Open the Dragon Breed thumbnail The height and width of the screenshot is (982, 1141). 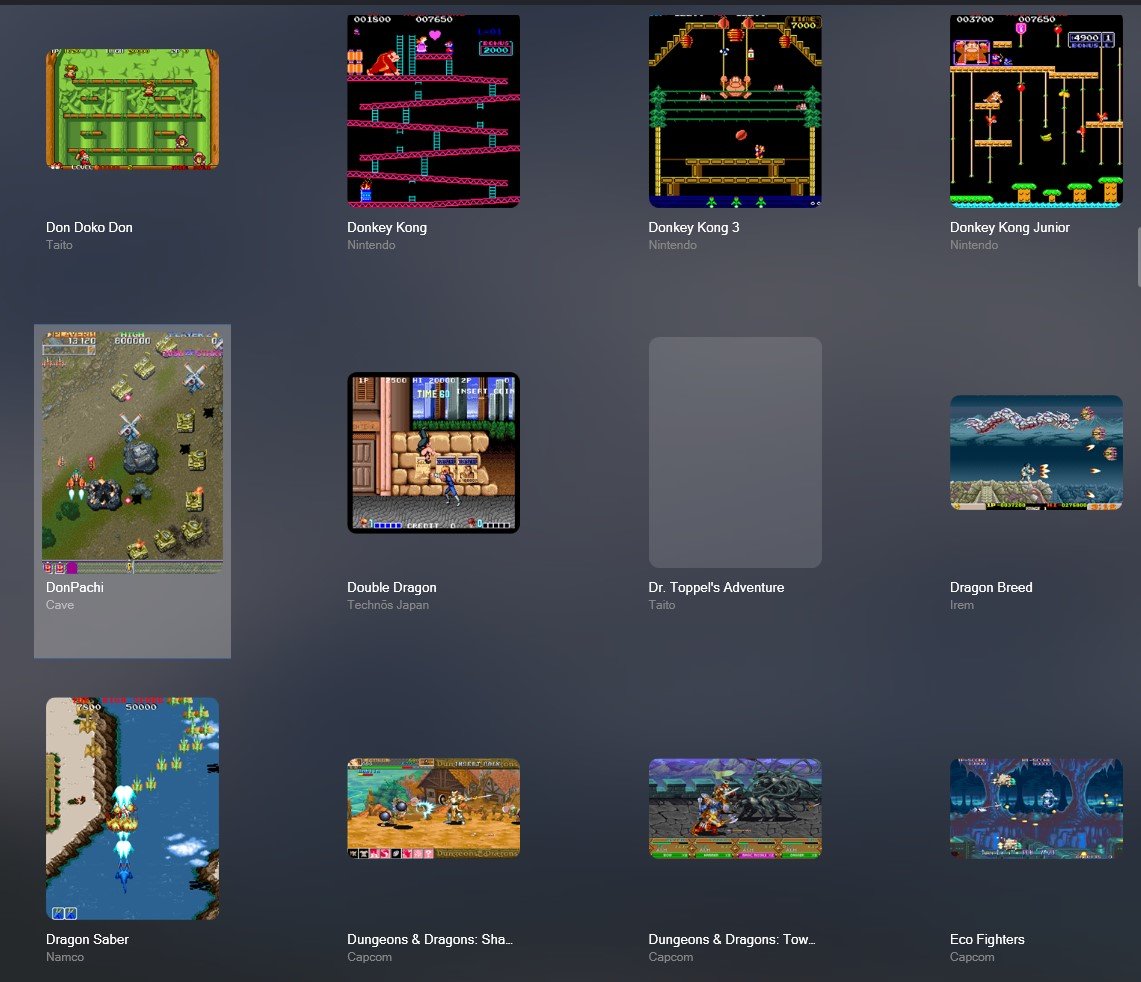click(1036, 453)
